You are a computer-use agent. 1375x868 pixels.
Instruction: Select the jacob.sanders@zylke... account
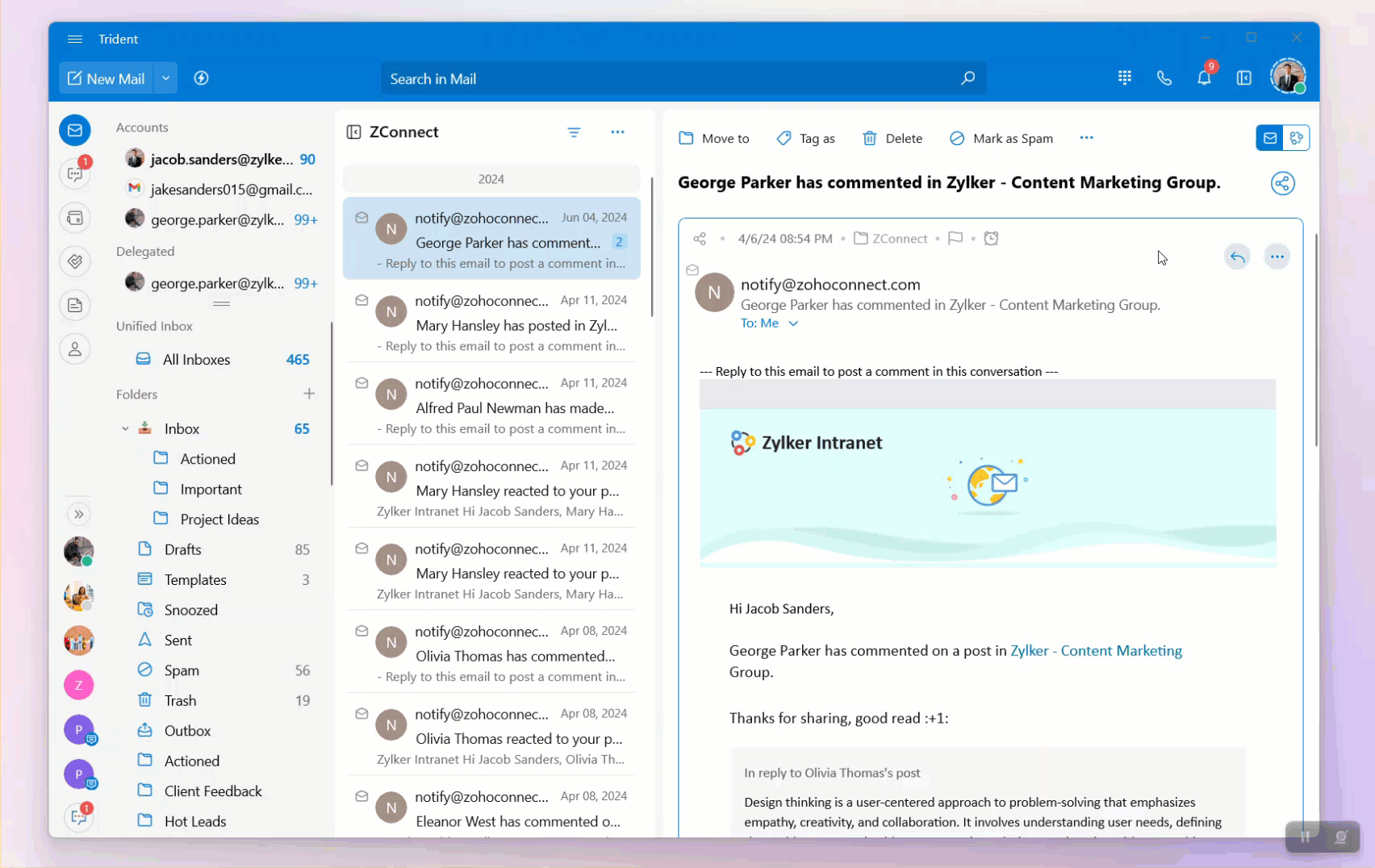pyautogui.click(x=219, y=159)
